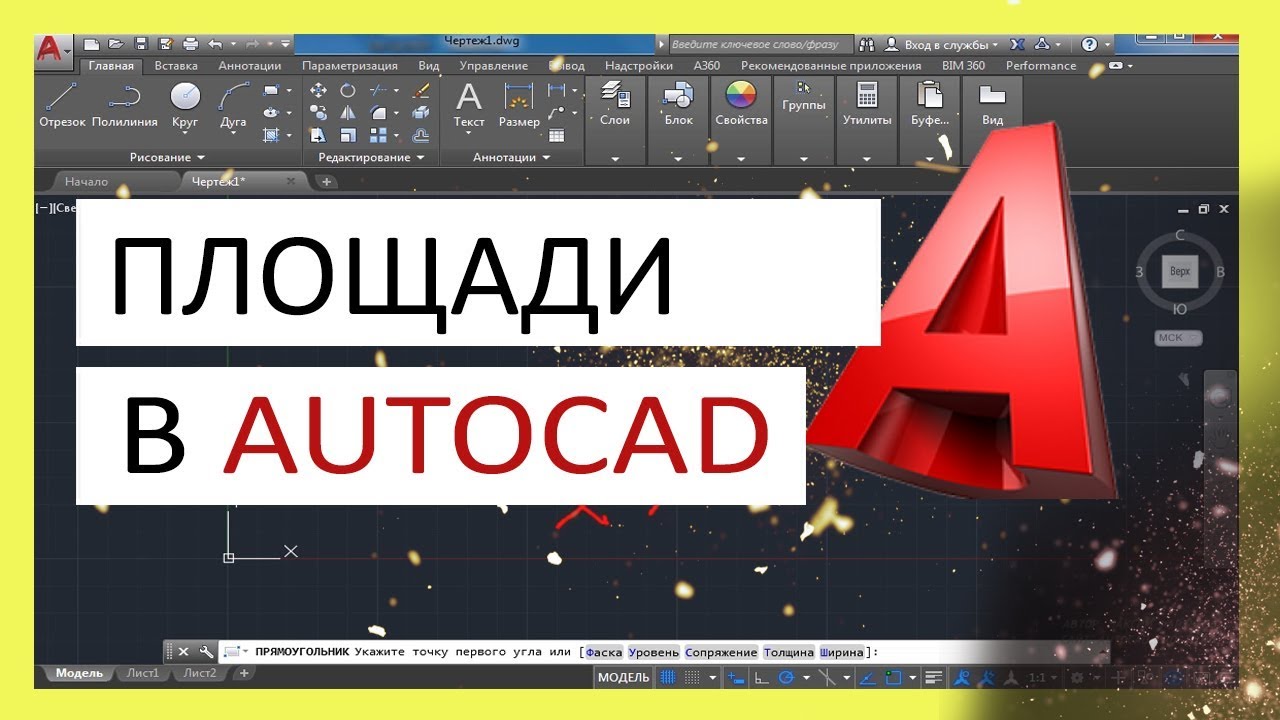Expand the Группы panel arrow
The width and height of the screenshot is (1280, 720).
click(804, 159)
